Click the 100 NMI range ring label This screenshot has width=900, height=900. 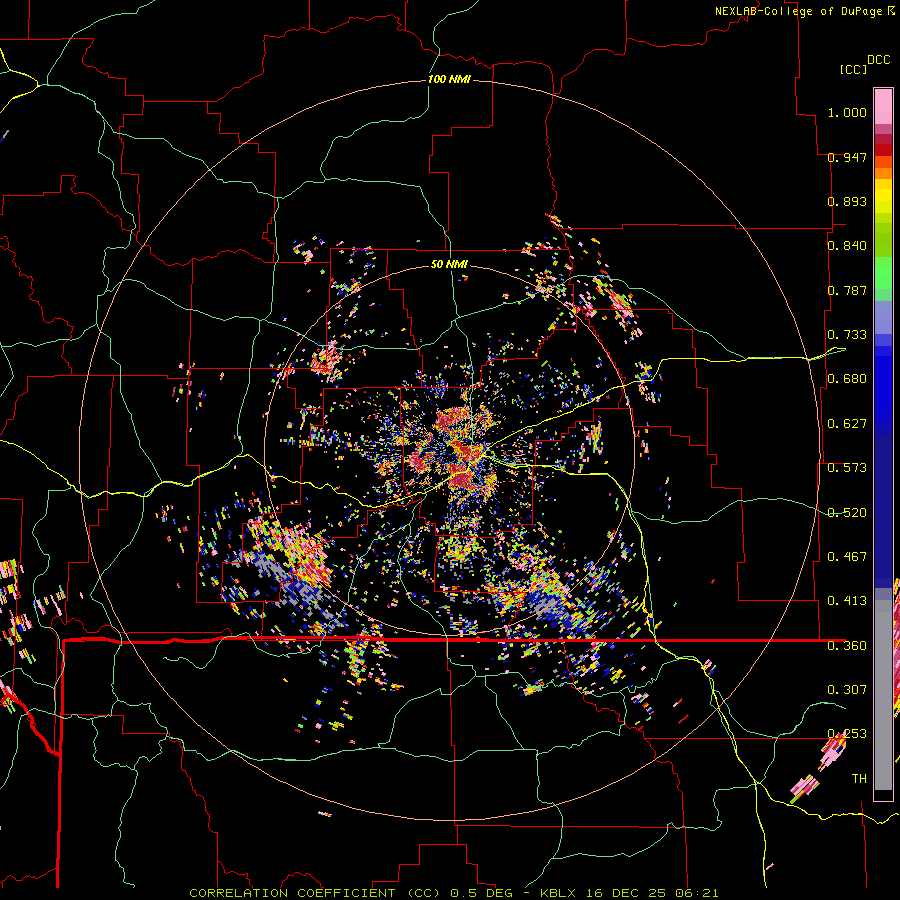(449, 79)
